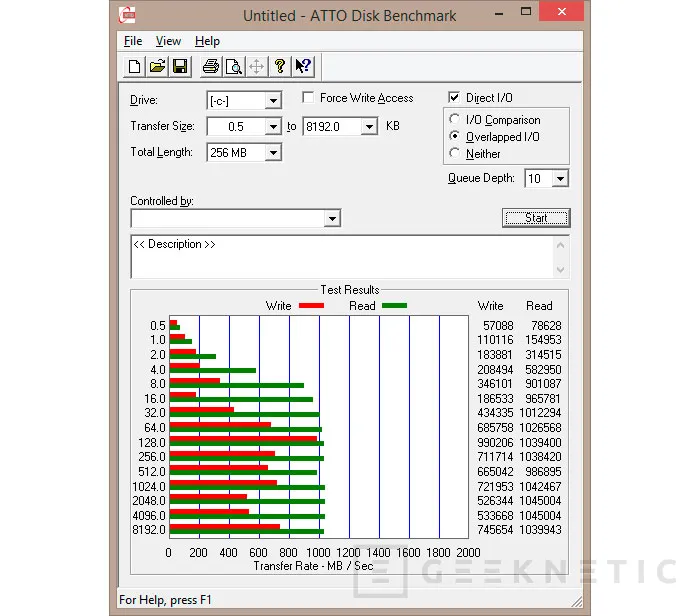Click the green Read legend swatch

(x=394, y=306)
